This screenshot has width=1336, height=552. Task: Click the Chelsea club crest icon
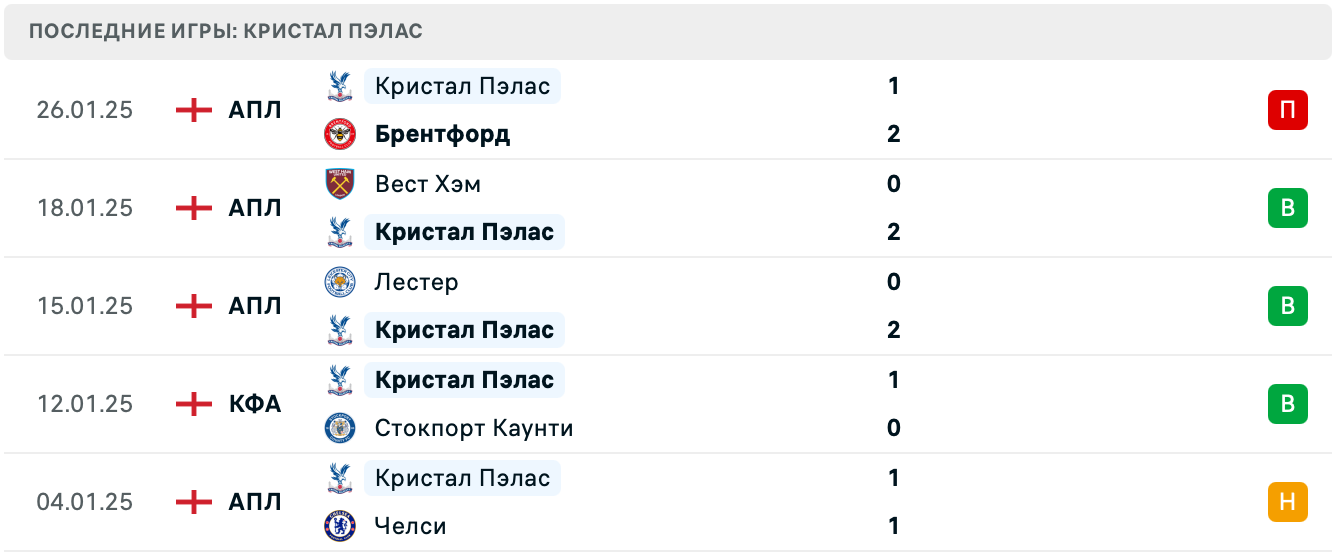[340, 526]
